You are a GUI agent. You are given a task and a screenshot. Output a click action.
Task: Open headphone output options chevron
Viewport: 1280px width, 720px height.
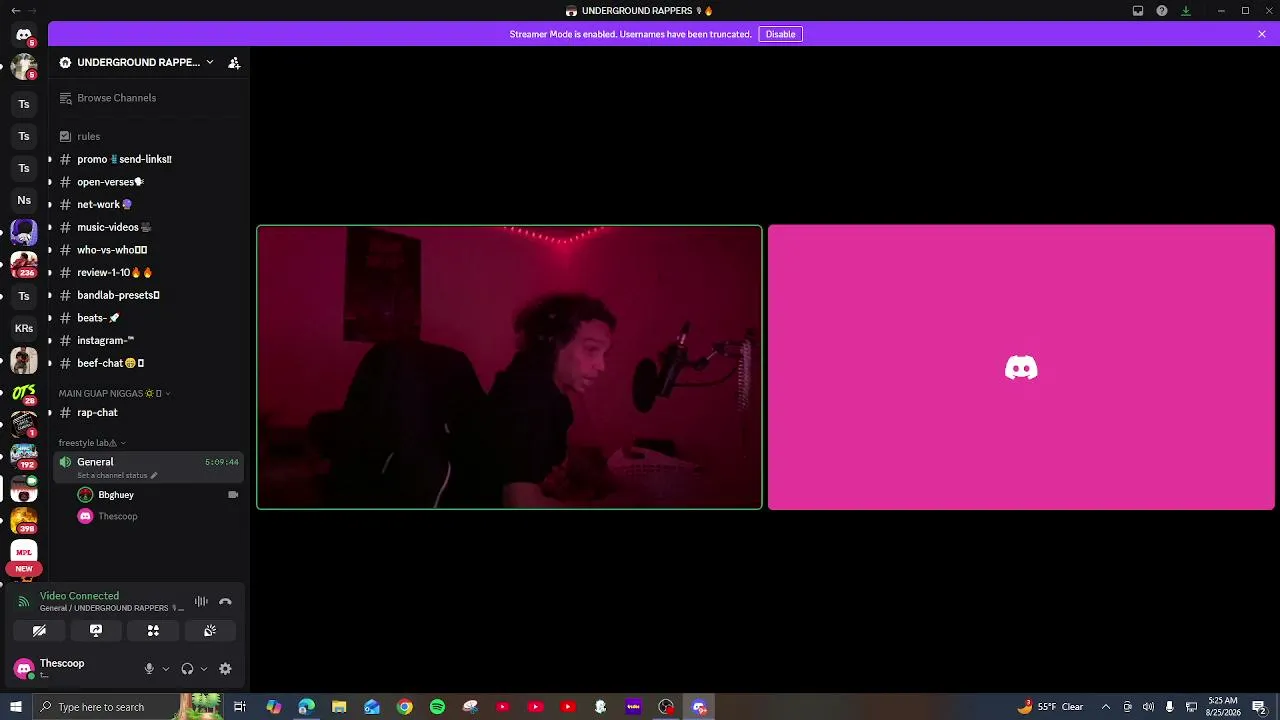coord(204,669)
